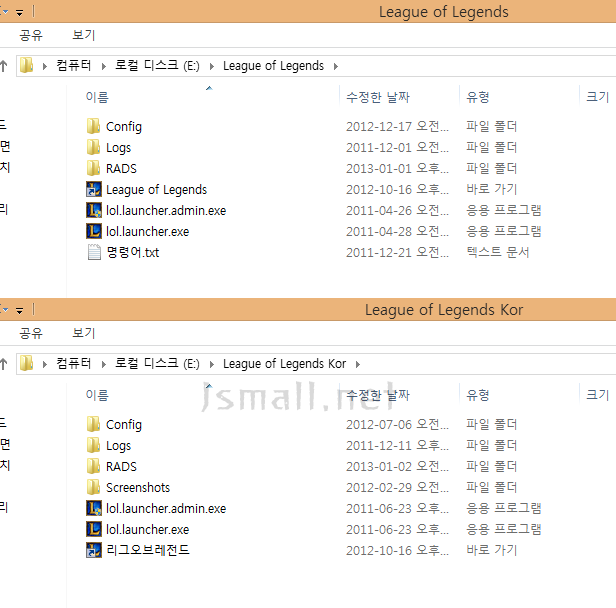Open Config folder icon in League of Legends Kor window
This screenshot has height=608, width=616.
[x=94, y=425]
